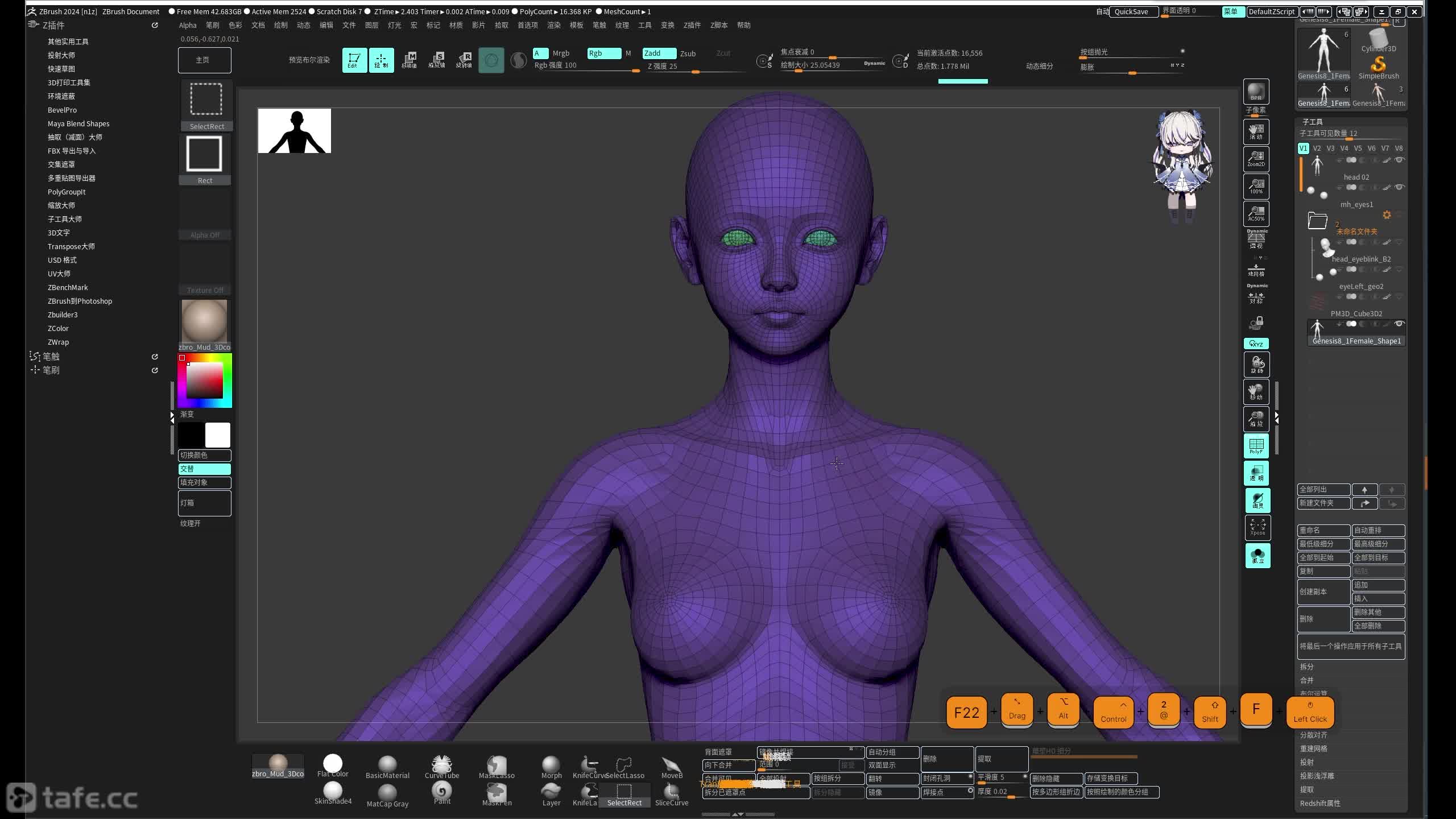Screen dimensions: 1456x819
Task: Toggle the Zsub mode
Action: pos(688,53)
